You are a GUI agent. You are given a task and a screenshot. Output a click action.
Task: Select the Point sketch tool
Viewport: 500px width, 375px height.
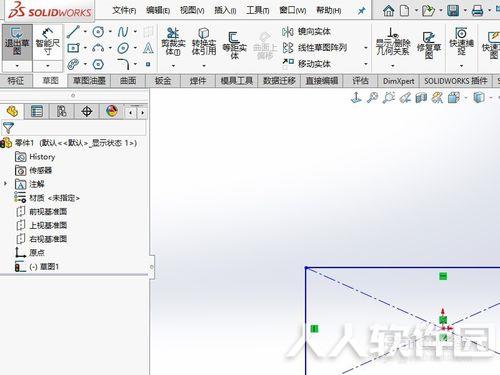pos(148,64)
